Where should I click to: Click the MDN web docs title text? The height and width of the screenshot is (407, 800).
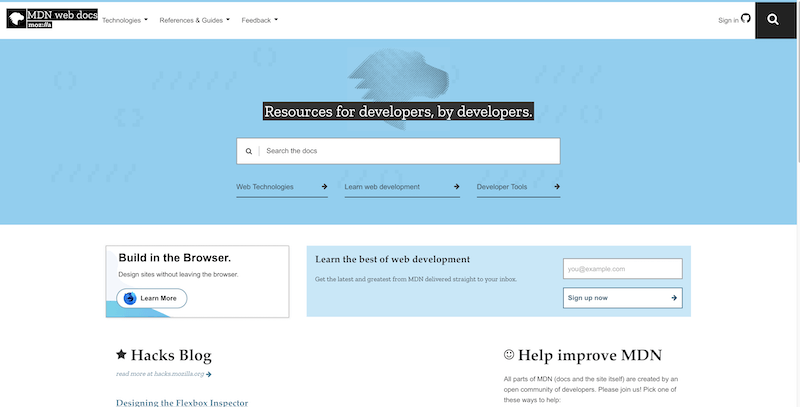click(62, 15)
